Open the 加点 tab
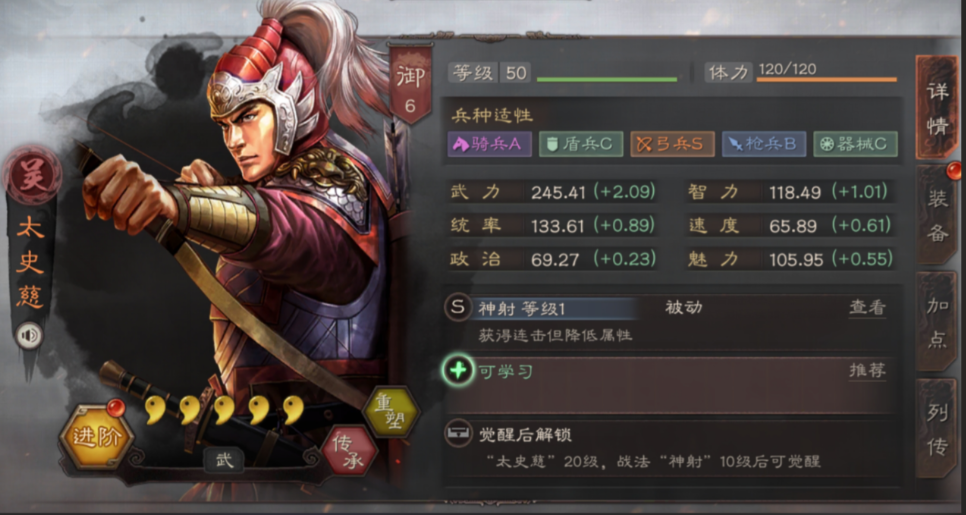 [938, 322]
